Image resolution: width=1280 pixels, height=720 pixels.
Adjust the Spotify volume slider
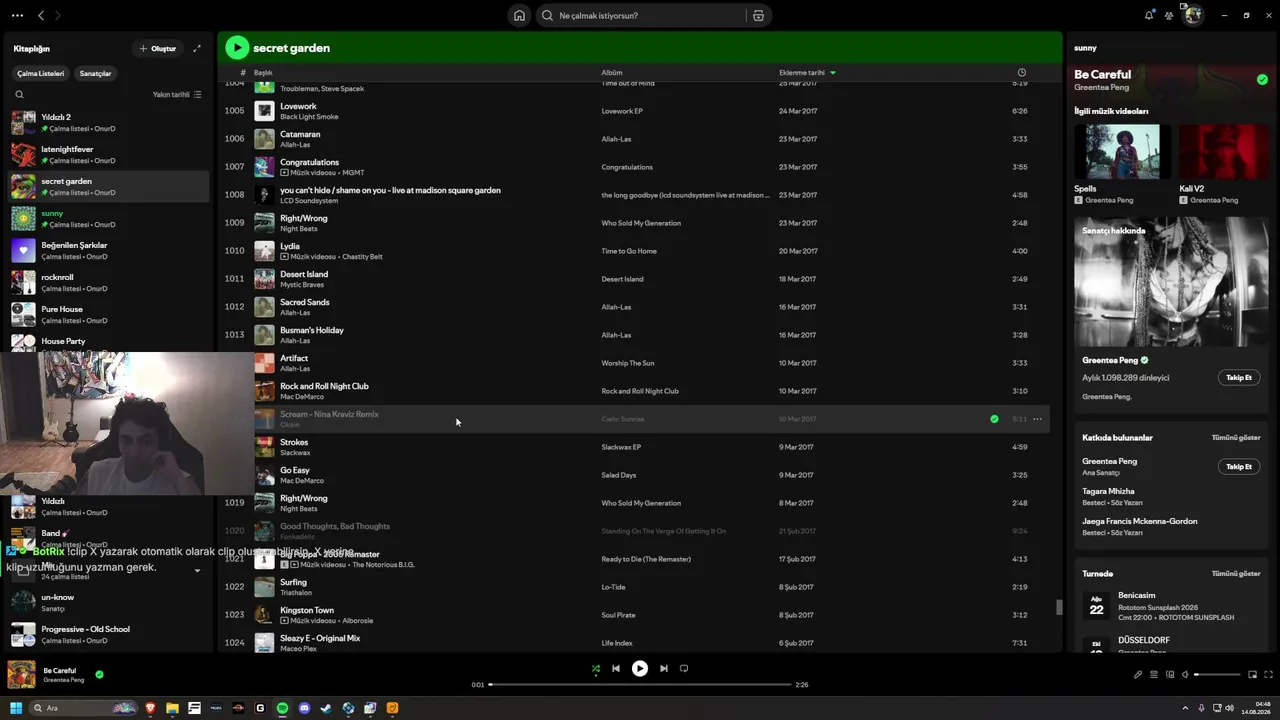[1217, 675]
